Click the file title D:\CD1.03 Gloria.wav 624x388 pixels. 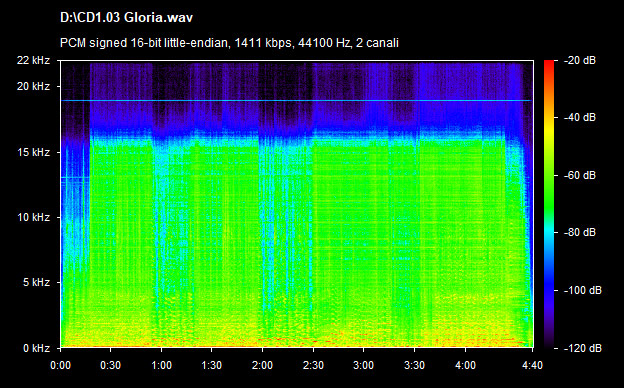tap(126, 18)
